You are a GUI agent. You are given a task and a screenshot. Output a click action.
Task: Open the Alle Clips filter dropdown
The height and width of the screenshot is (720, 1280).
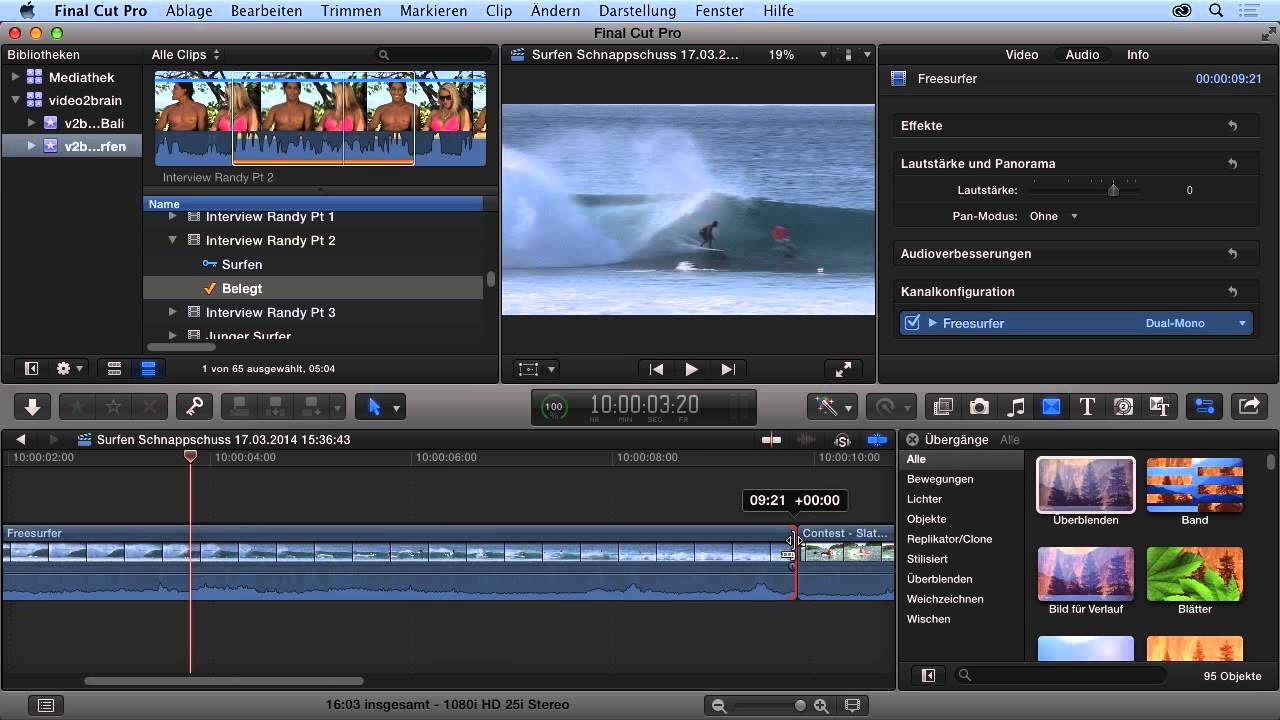click(186, 55)
